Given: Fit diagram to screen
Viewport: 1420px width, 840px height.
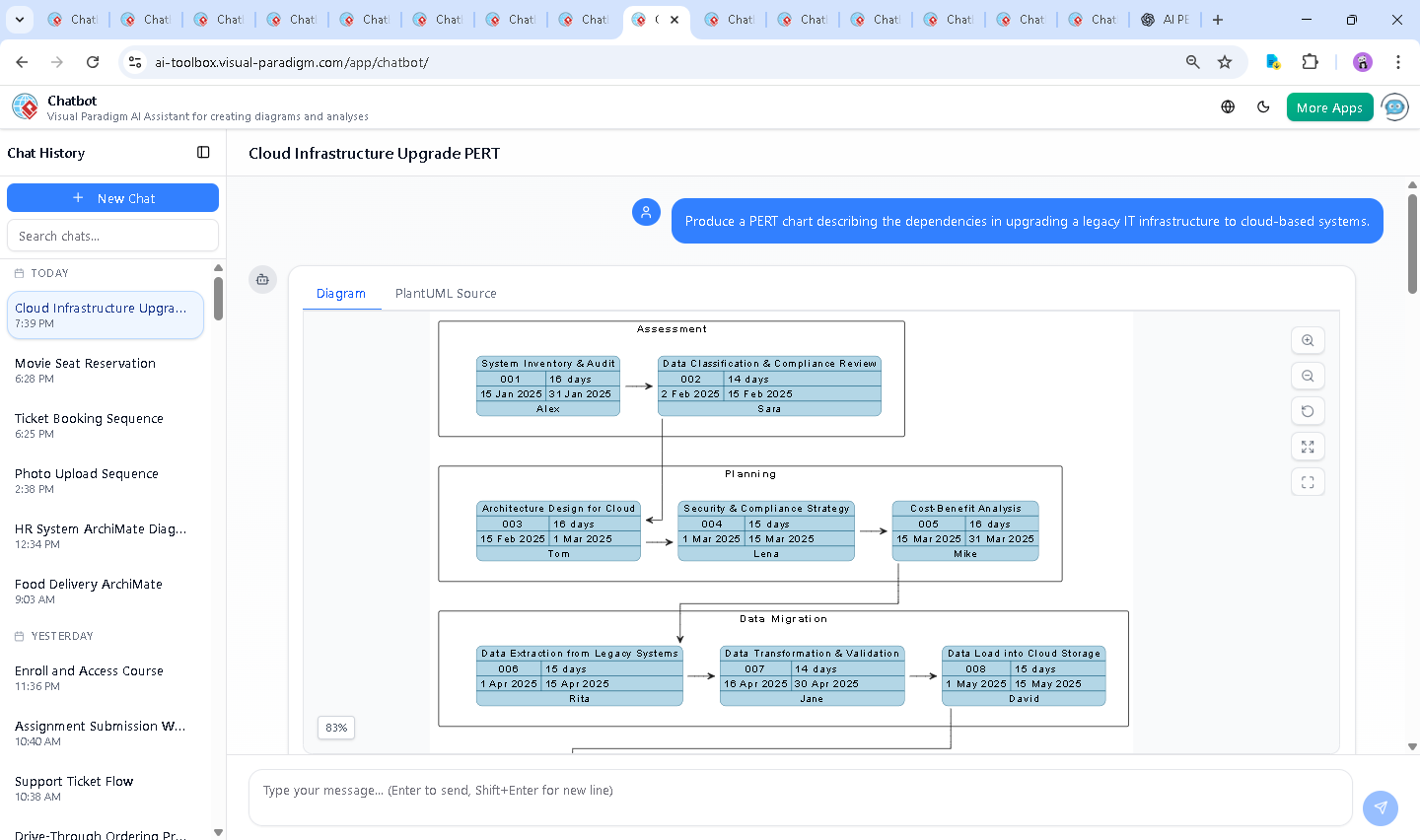Looking at the screenshot, I should point(1308,447).
